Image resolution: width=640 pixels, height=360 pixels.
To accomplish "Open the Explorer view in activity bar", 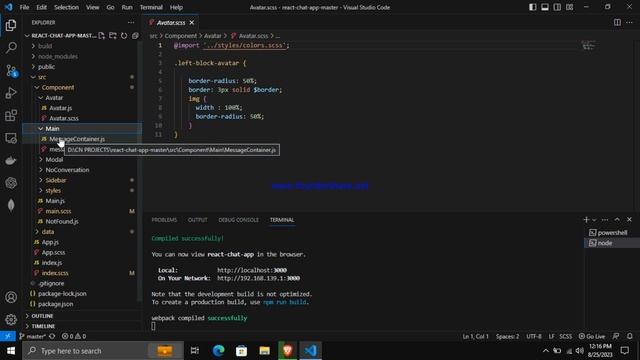I will point(11,25).
